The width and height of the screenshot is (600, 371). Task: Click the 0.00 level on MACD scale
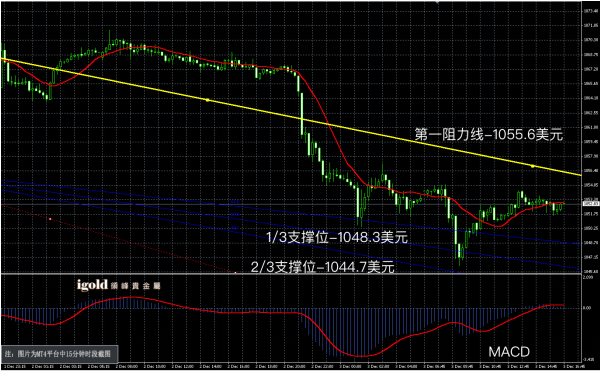(587, 308)
